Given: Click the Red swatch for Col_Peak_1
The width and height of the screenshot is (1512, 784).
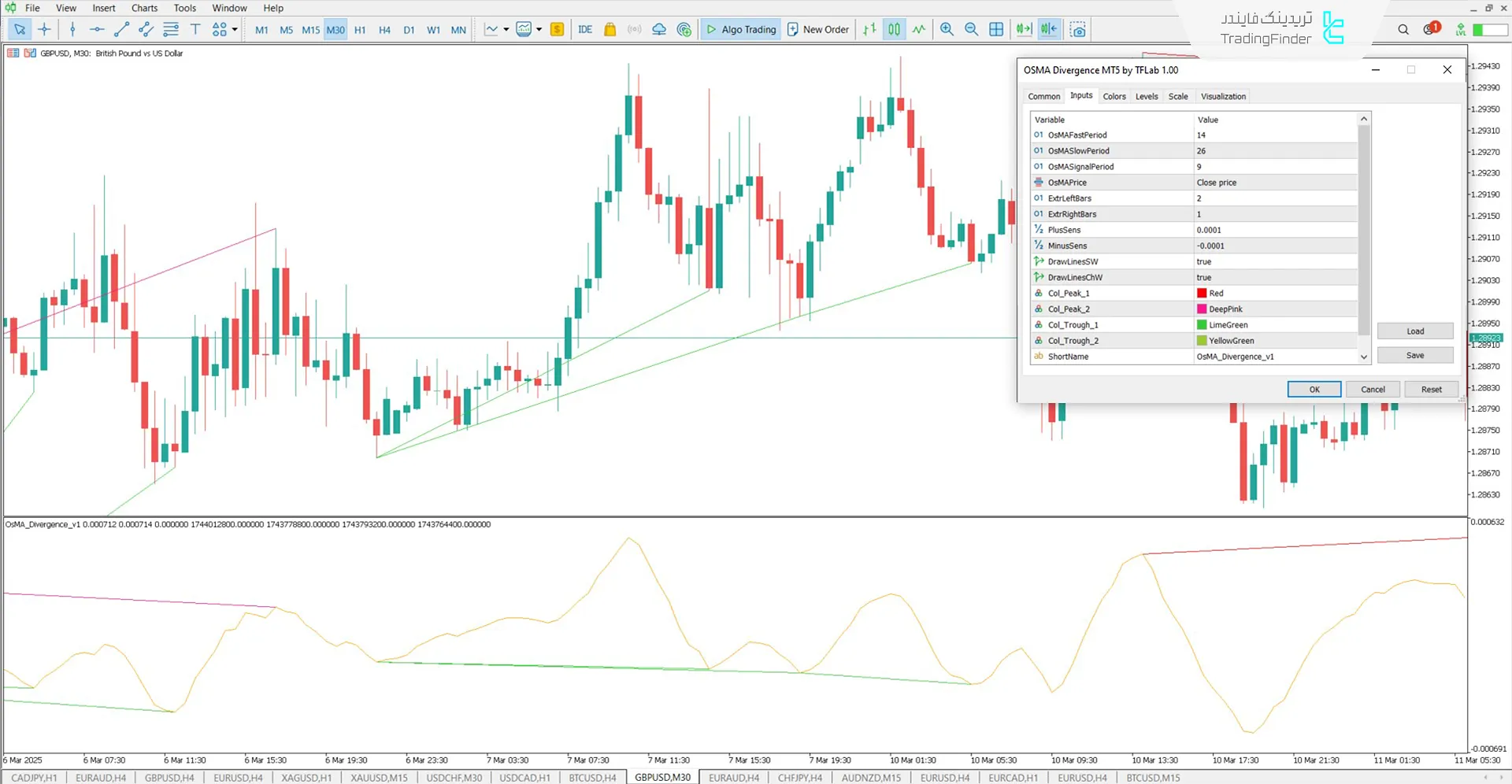Looking at the screenshot, I should coord(1201,293).
